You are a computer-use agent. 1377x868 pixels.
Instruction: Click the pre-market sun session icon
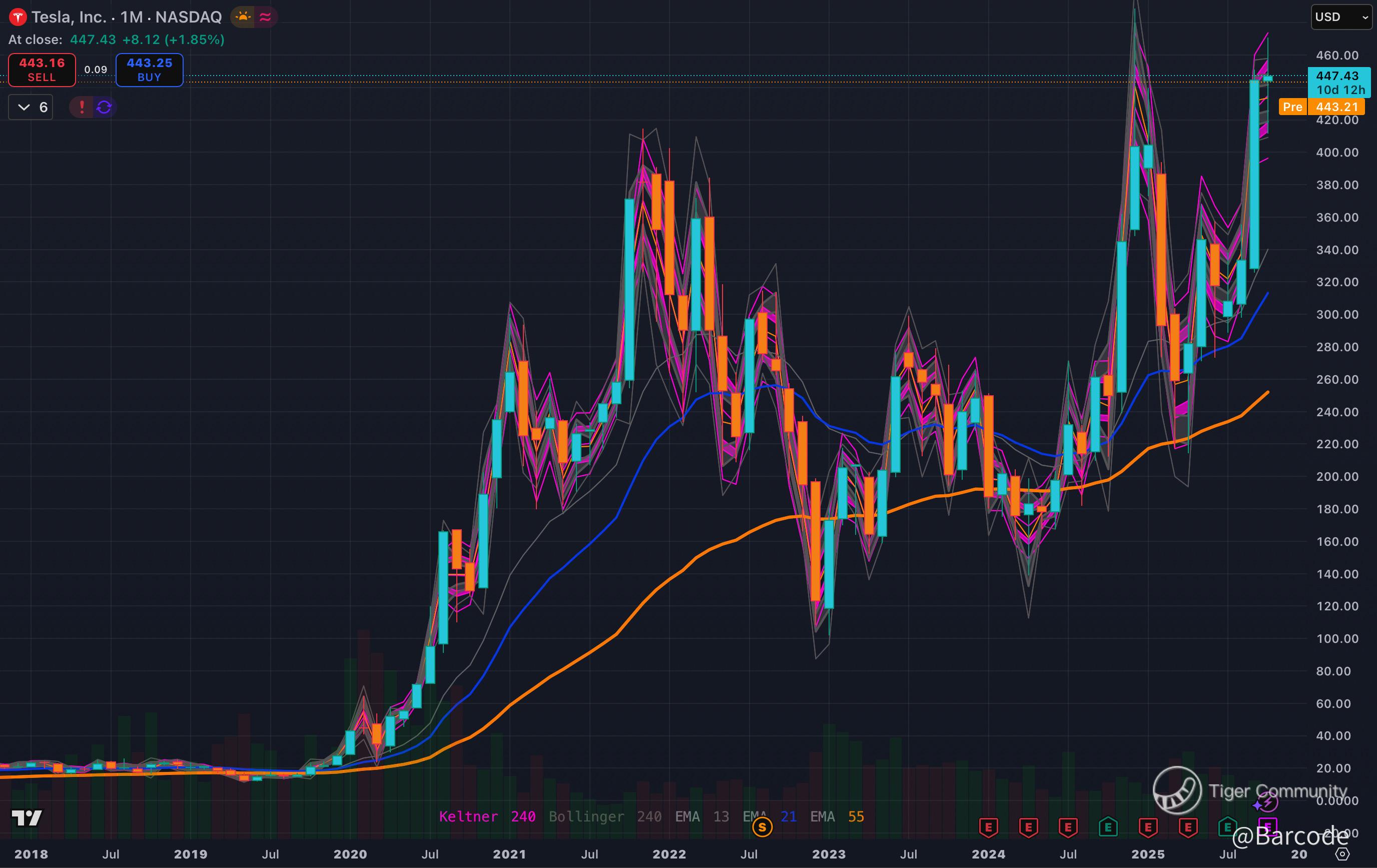[x=243, y=17]
